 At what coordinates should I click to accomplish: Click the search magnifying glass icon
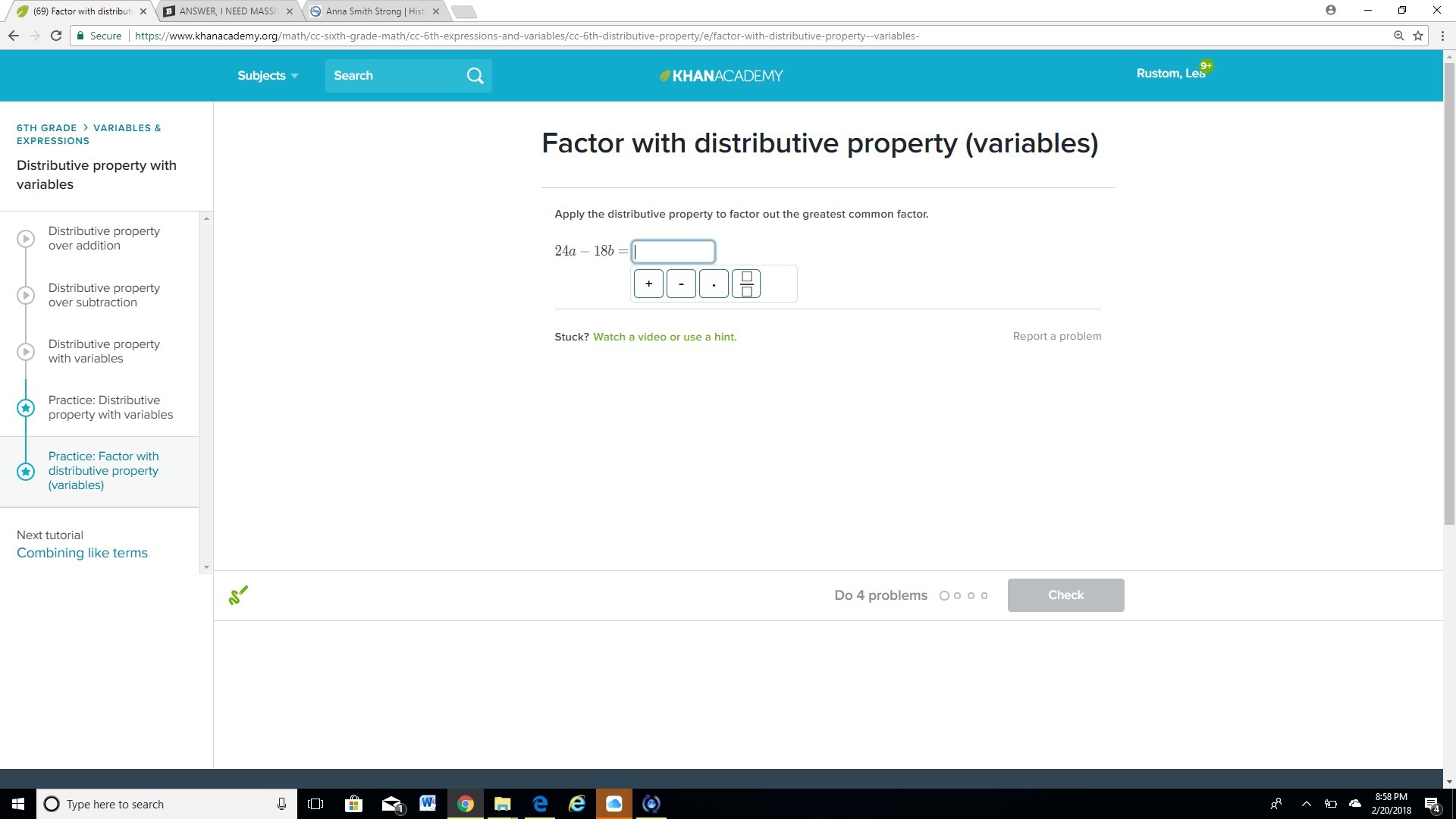pos(475,76)
